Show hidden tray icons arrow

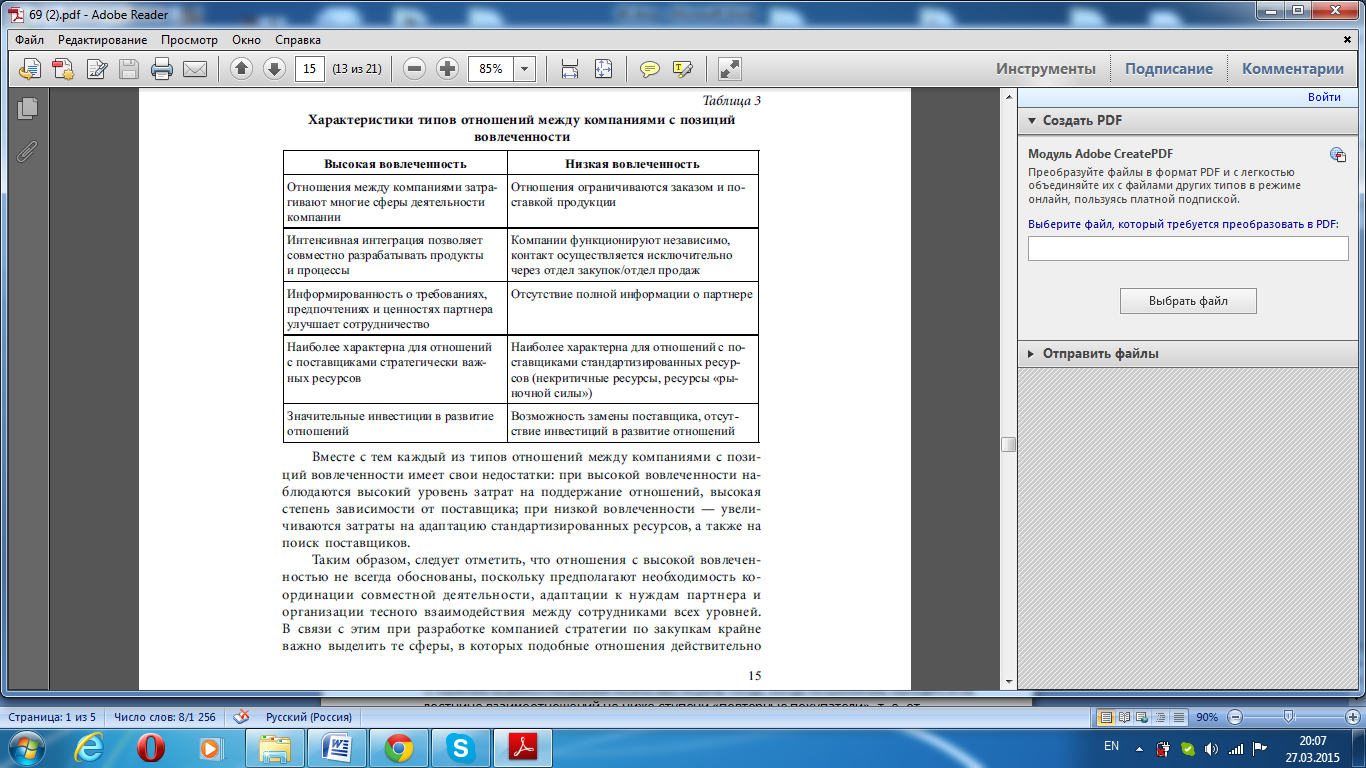1139,748
